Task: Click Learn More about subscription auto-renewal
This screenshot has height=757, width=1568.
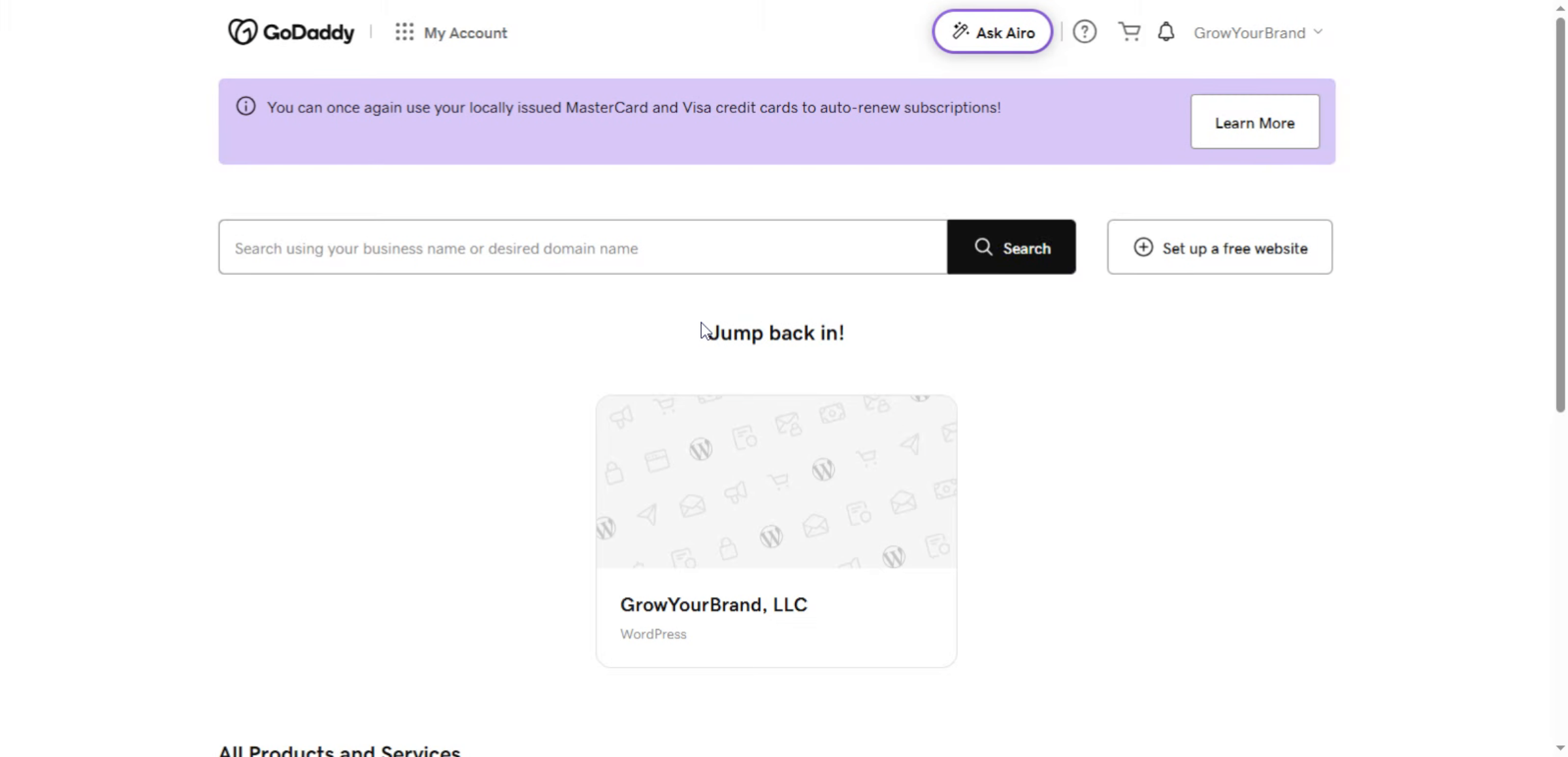Action: click(x=1254, y=121)
